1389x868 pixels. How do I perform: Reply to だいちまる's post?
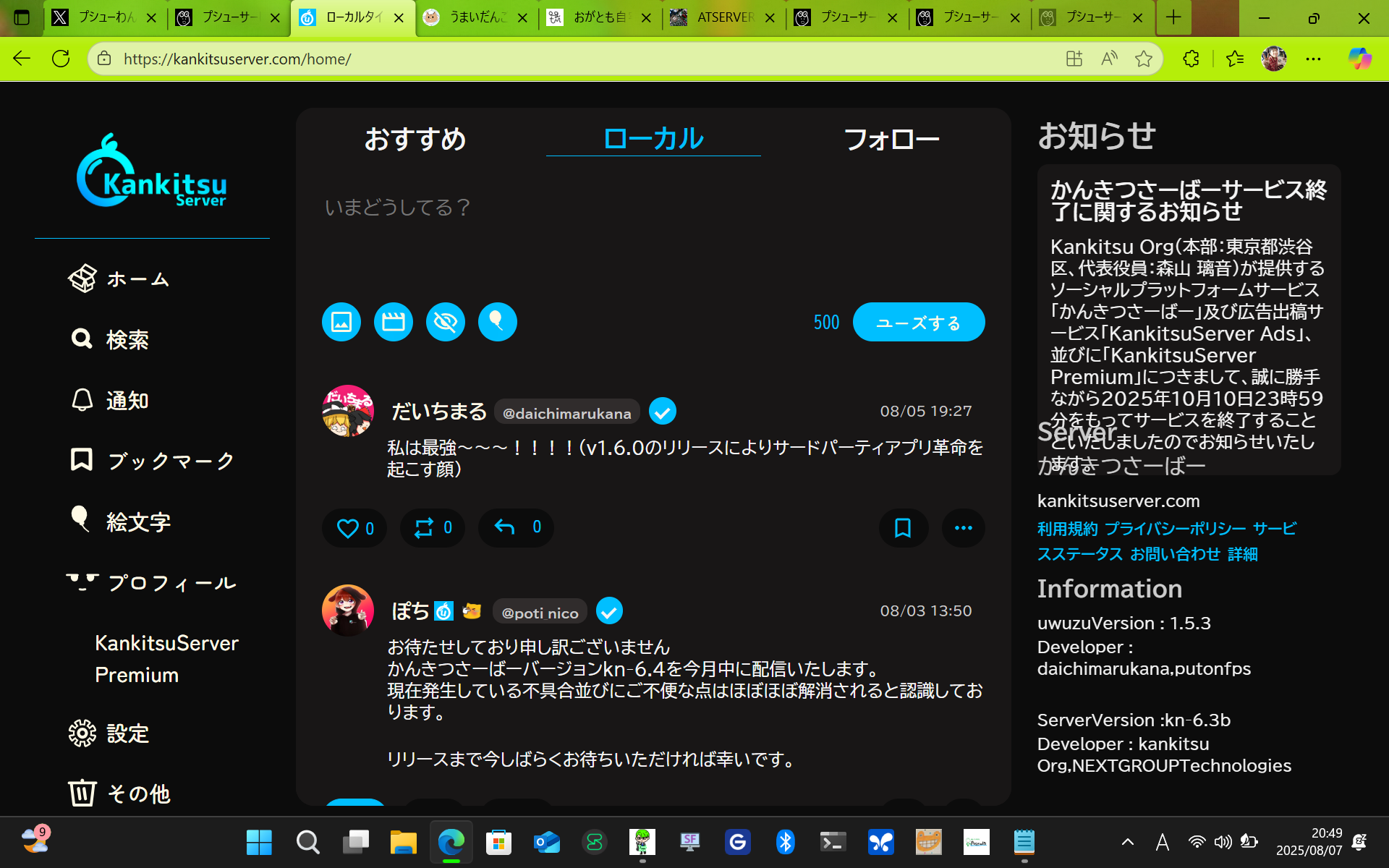[x=516, y=528]
